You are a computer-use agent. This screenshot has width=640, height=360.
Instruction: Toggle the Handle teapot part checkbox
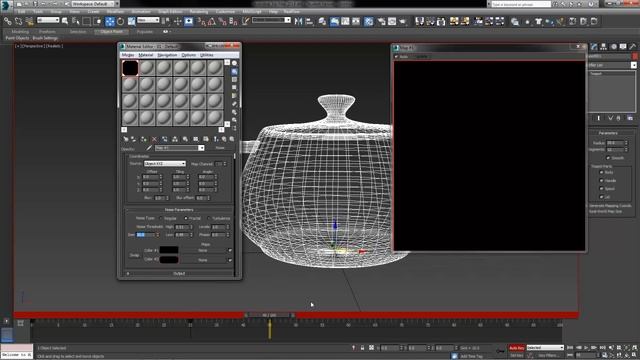point(601,181)
